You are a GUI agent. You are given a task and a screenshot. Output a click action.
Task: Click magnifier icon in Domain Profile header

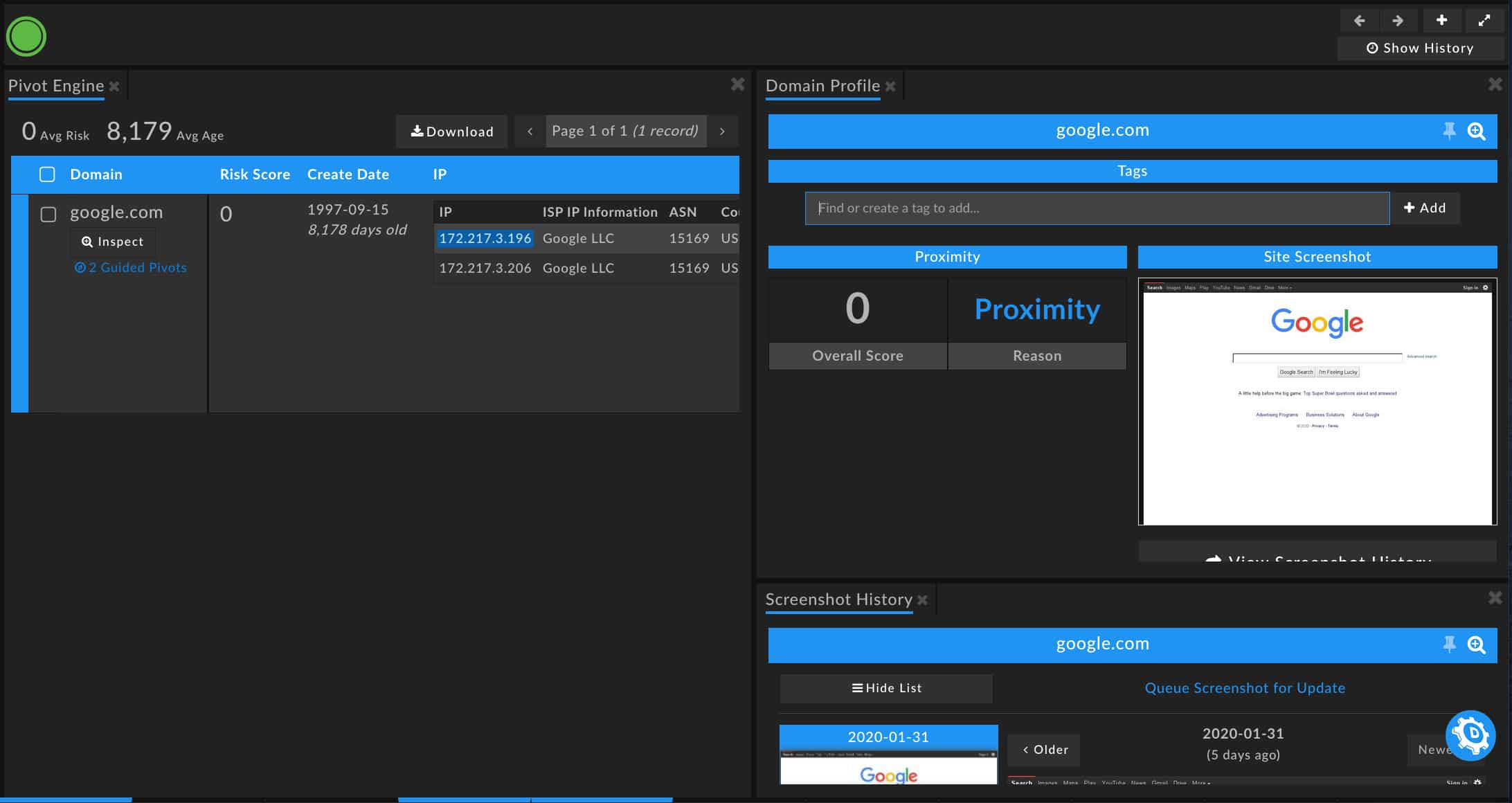click(x=1477, y=131)
